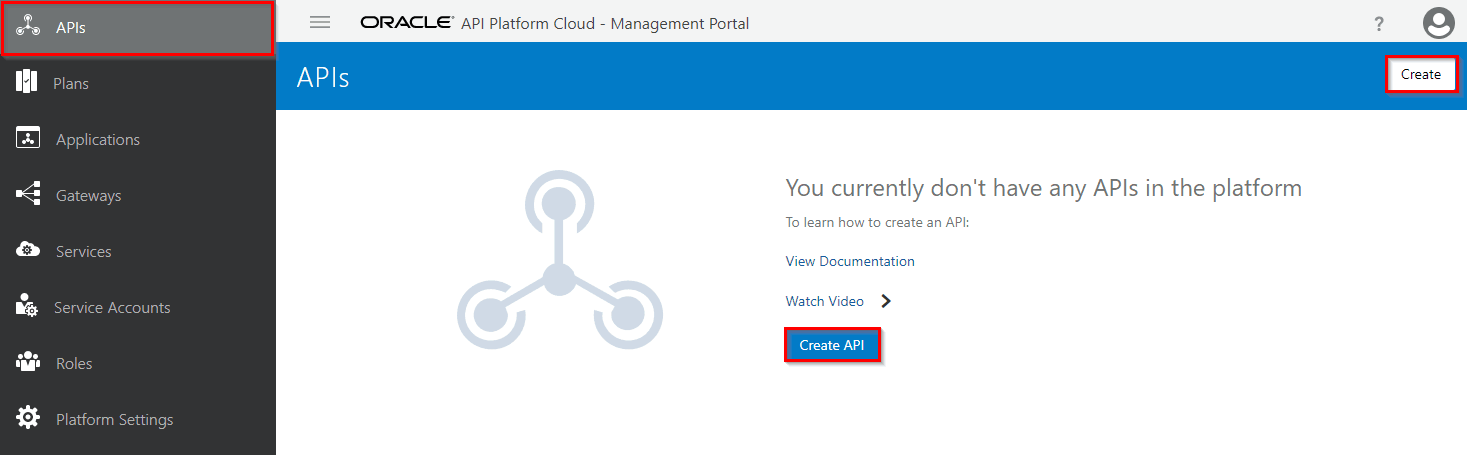Select Gateways in the sidebar
The height and width of the screenshot is (455, 1467).
137,196
